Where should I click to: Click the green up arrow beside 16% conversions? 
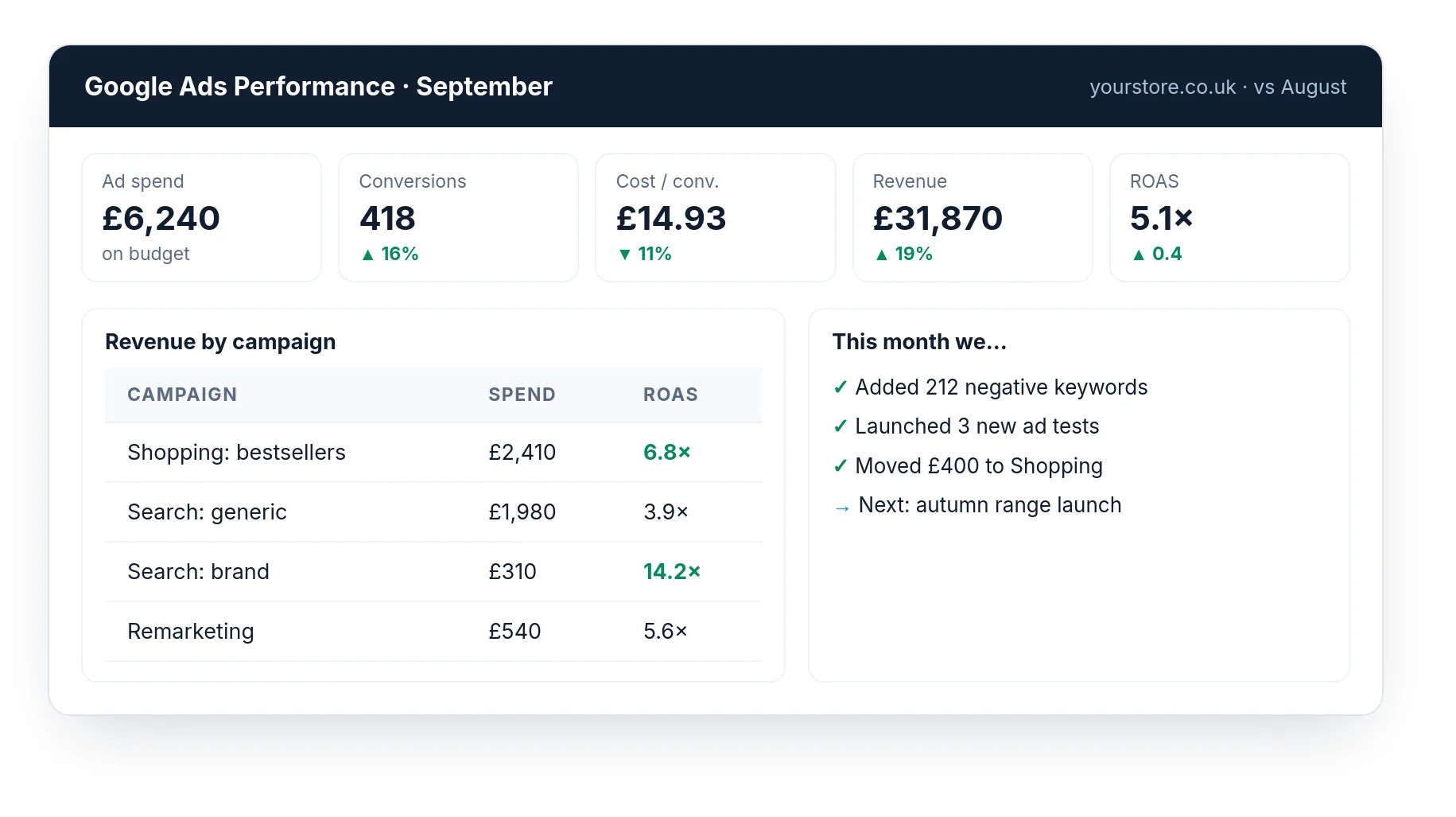[367, 255]
